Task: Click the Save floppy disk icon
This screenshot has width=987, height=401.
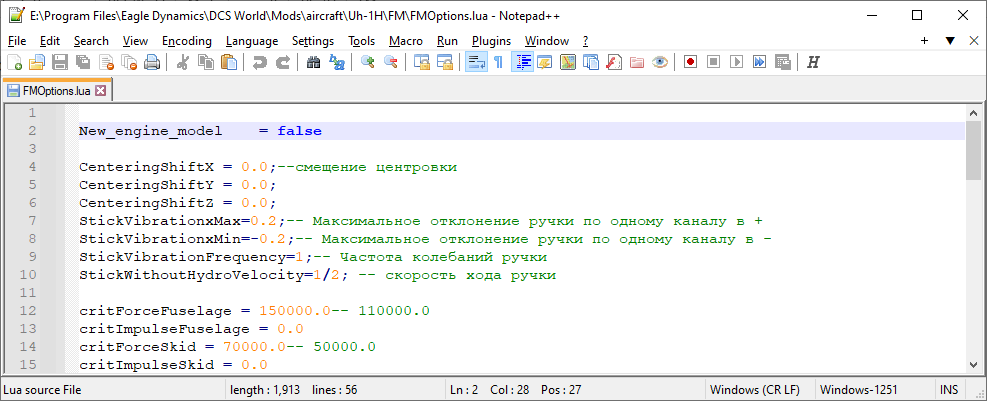Action: 60,62
